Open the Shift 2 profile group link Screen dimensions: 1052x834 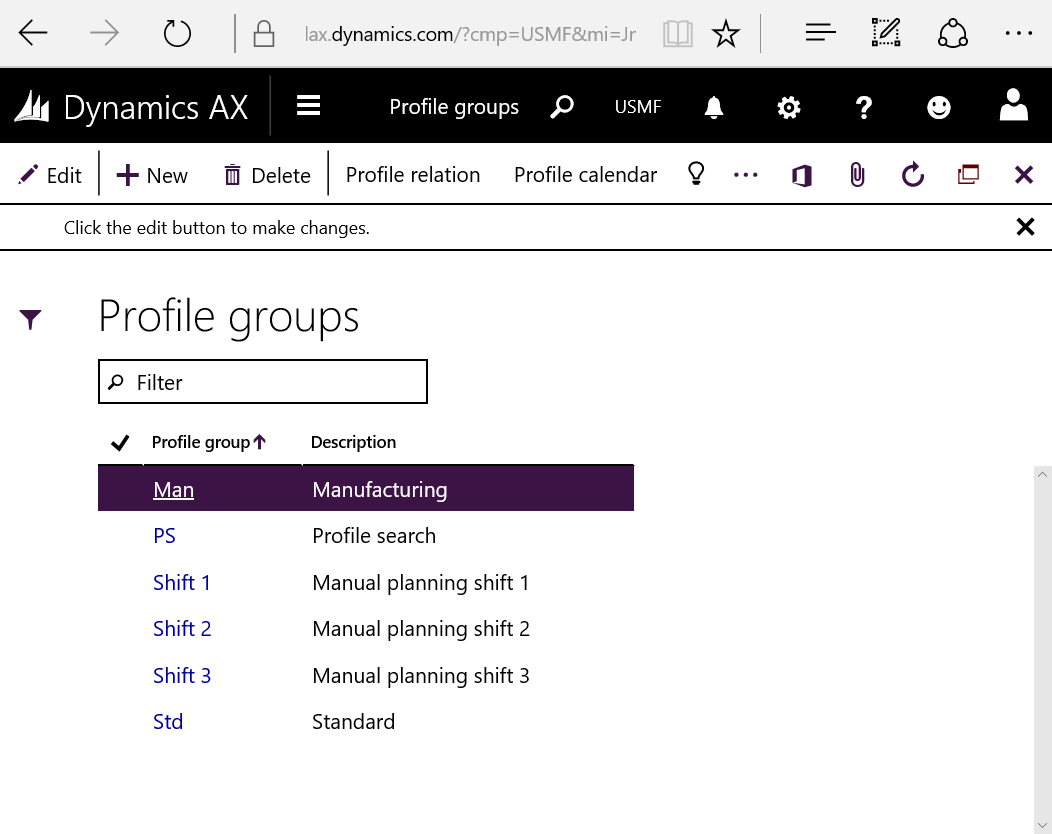(182, 628)
